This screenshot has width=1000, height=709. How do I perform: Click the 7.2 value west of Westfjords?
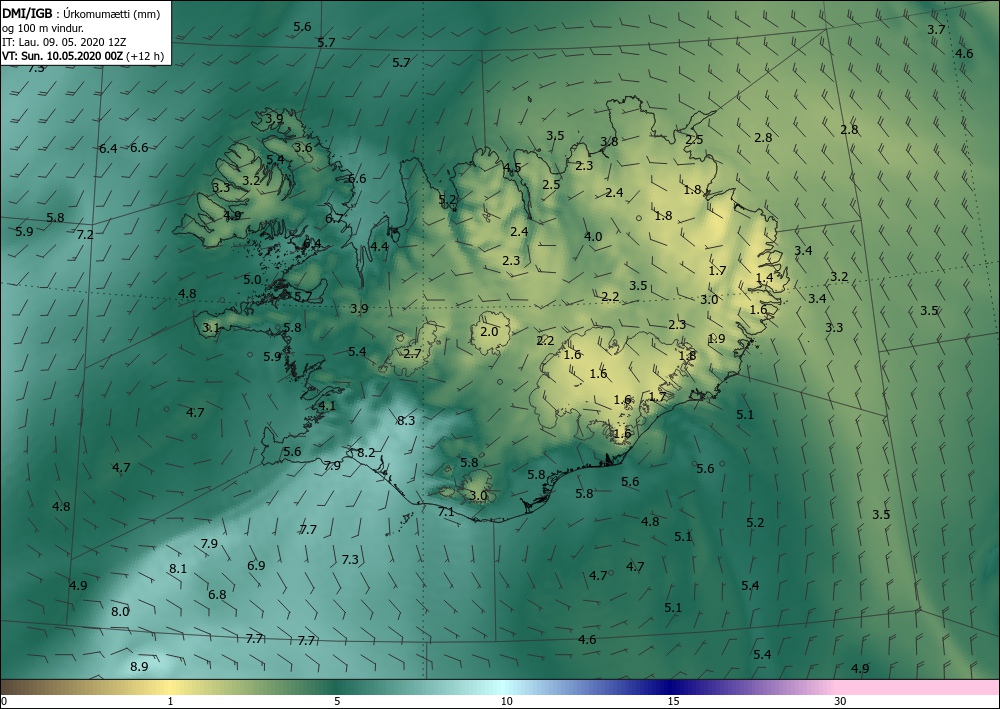click(85, 235)
